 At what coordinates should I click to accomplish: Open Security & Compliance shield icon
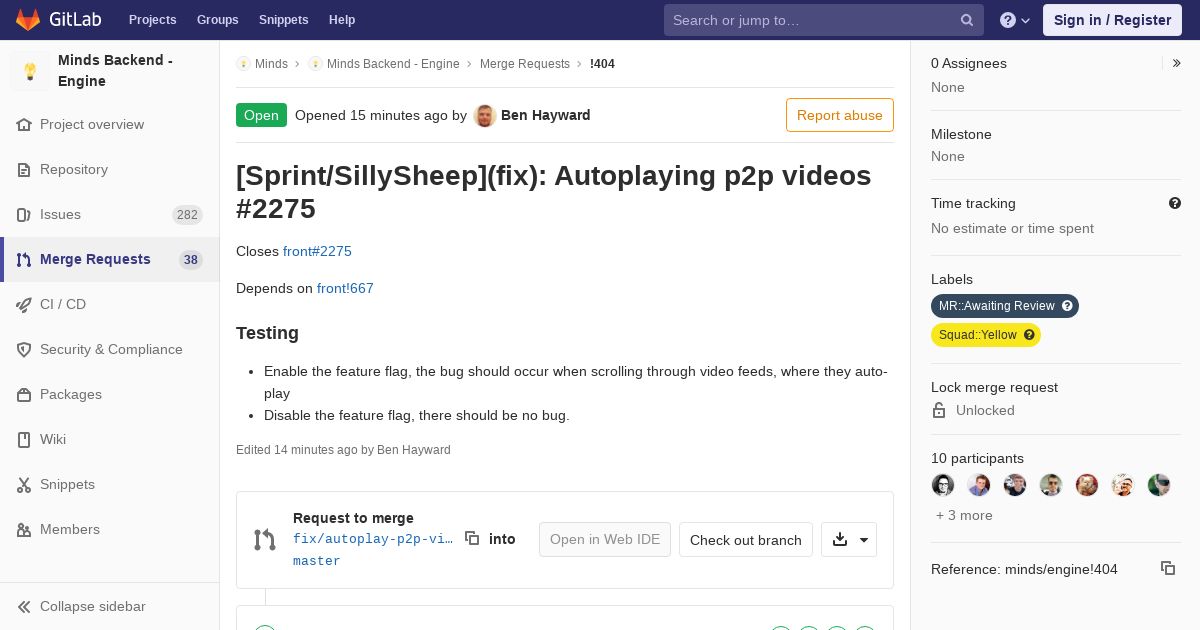[x=24, y=350]
